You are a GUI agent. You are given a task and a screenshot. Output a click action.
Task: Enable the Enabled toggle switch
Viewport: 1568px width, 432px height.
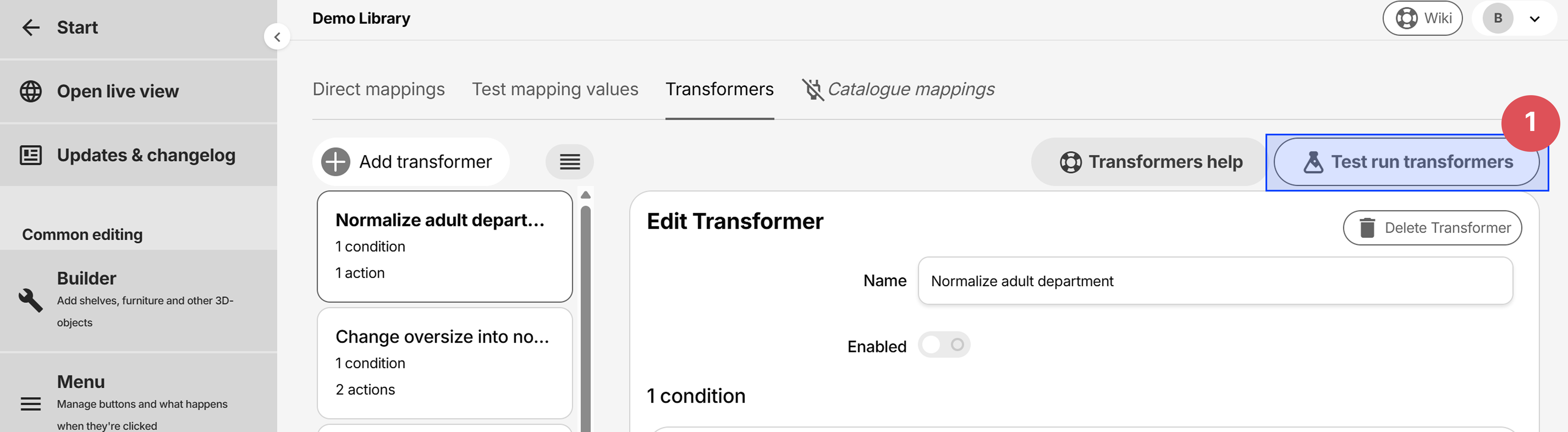pos(944,344)
